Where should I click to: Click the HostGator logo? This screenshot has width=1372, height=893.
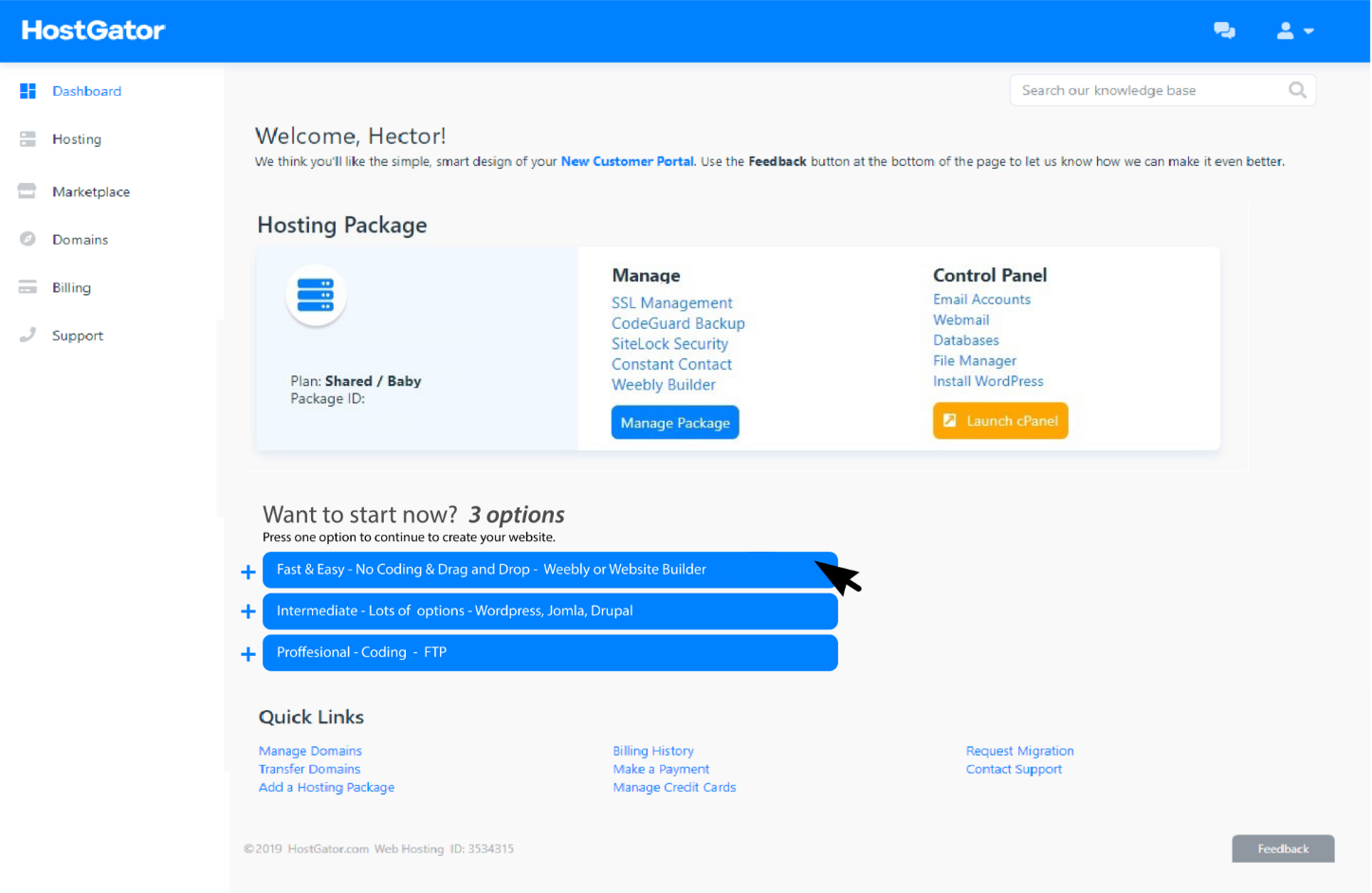coord(93,30)
